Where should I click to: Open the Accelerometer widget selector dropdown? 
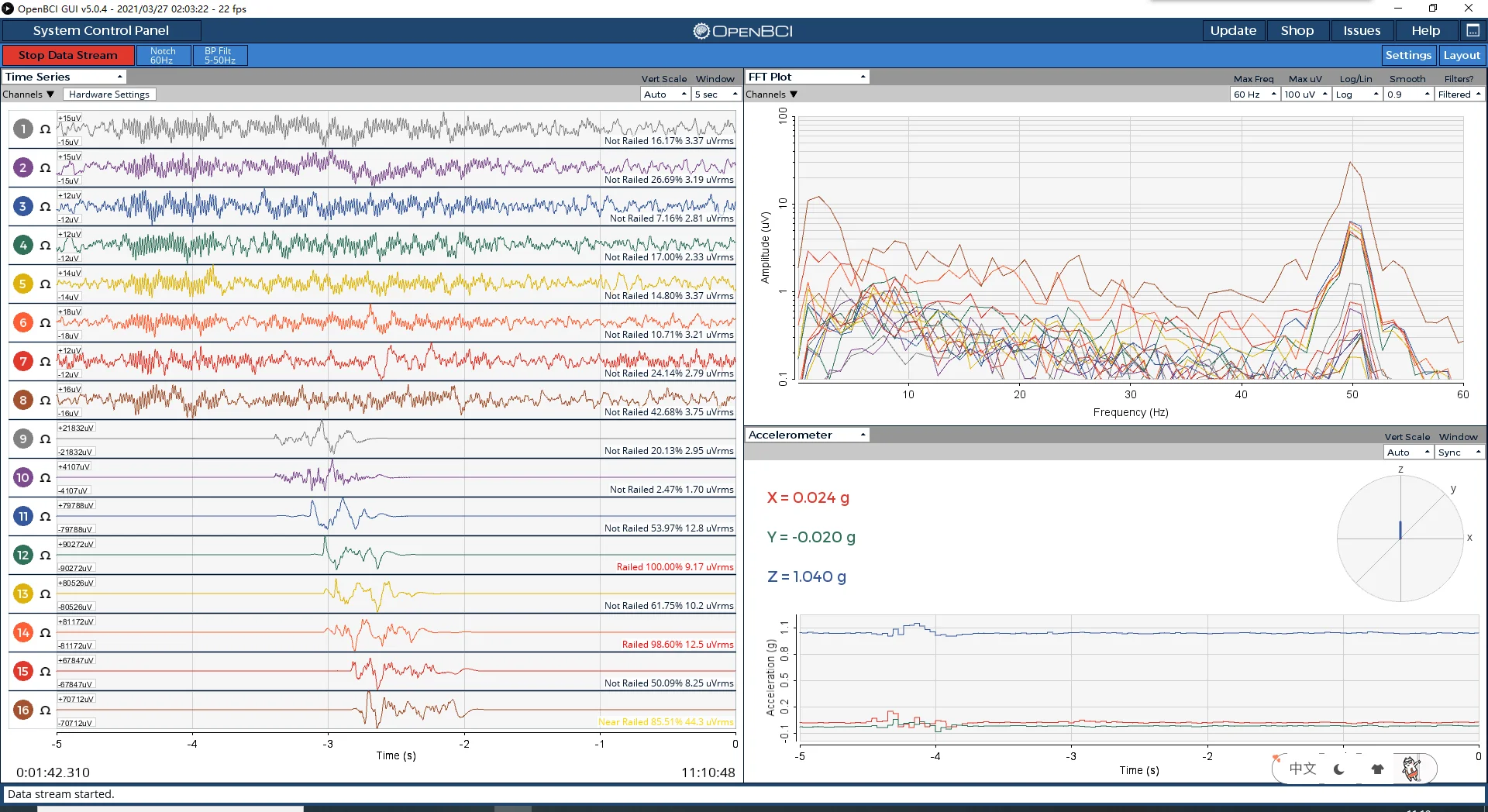point(807,435)
